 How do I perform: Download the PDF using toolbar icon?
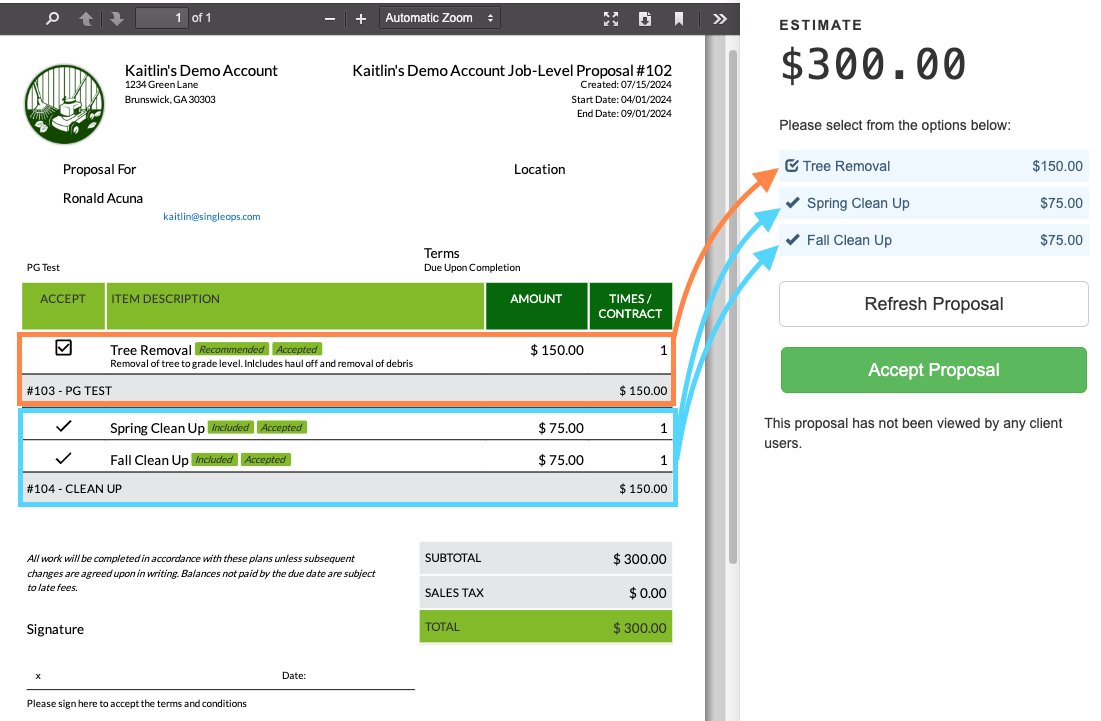point(645,18)
